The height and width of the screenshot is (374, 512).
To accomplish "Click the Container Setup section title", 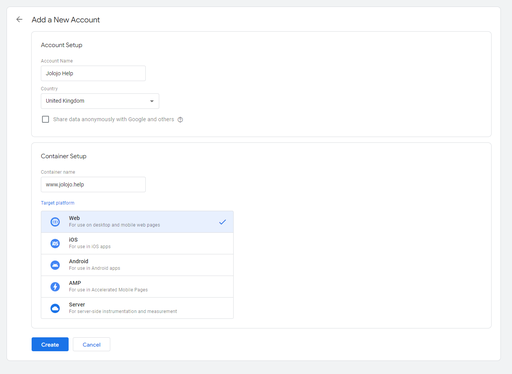I will coord(64,156).
